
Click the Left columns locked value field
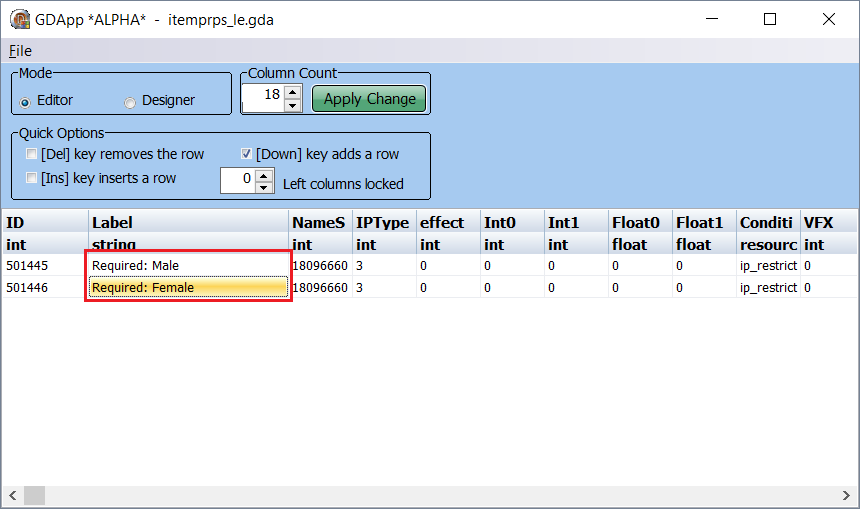click(x=238, y=180)
